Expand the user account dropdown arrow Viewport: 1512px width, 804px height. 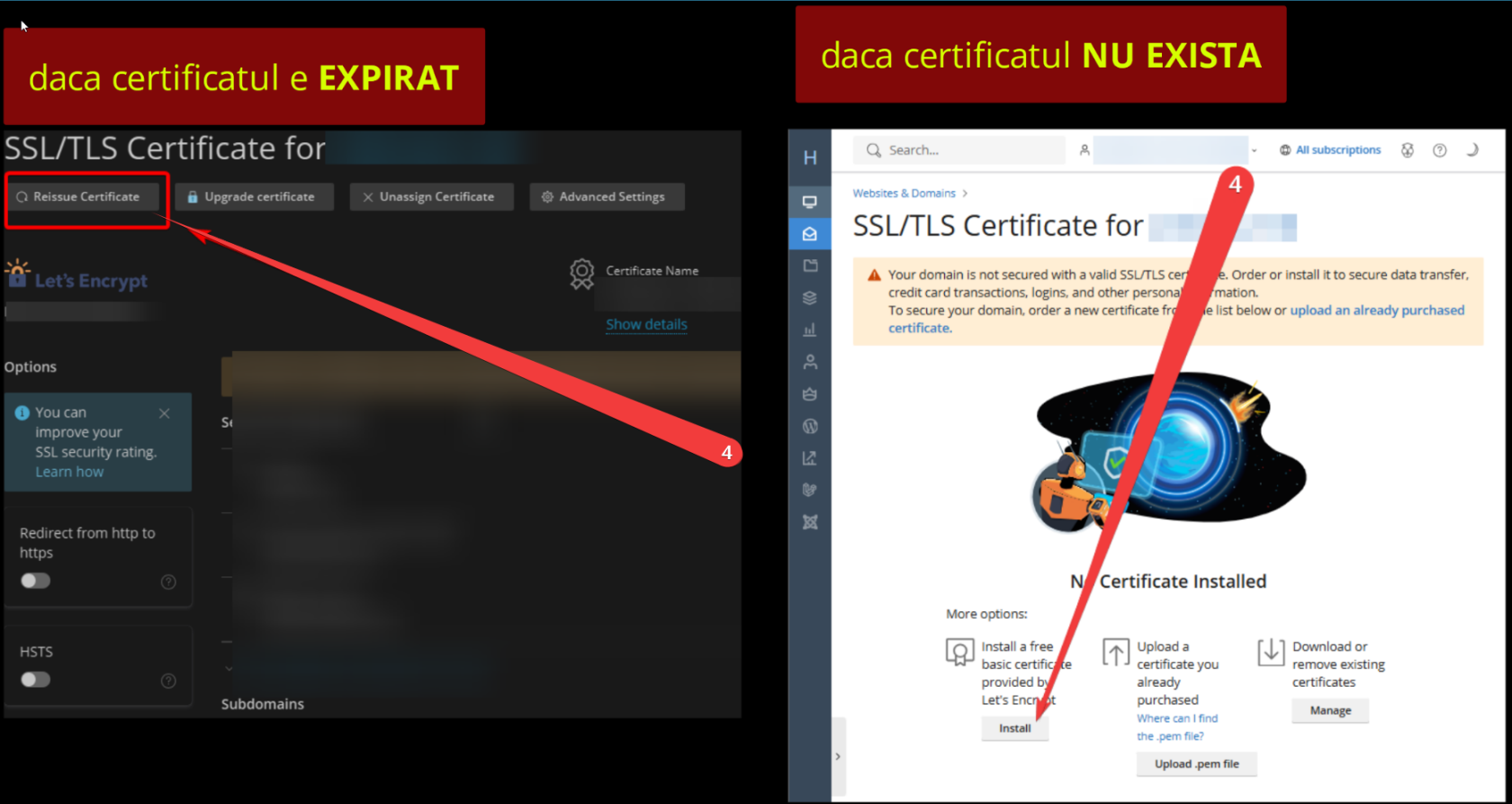point(1254,150)
